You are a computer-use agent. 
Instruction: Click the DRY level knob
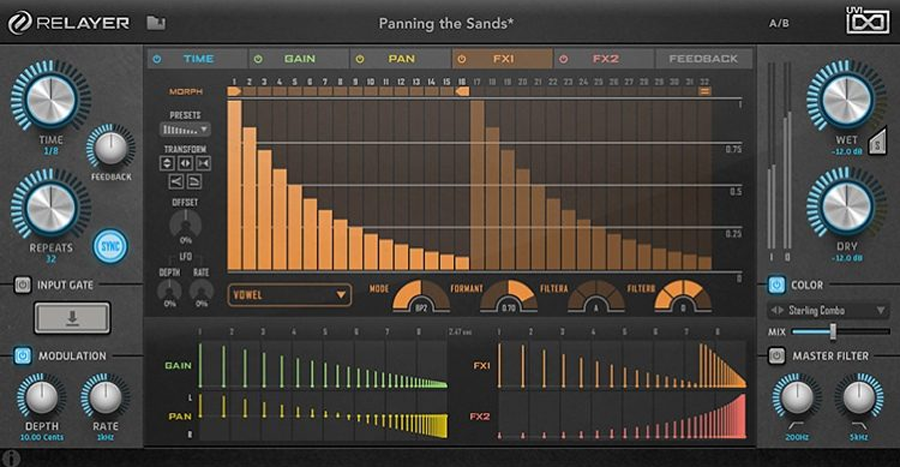[x=846, y=205]
